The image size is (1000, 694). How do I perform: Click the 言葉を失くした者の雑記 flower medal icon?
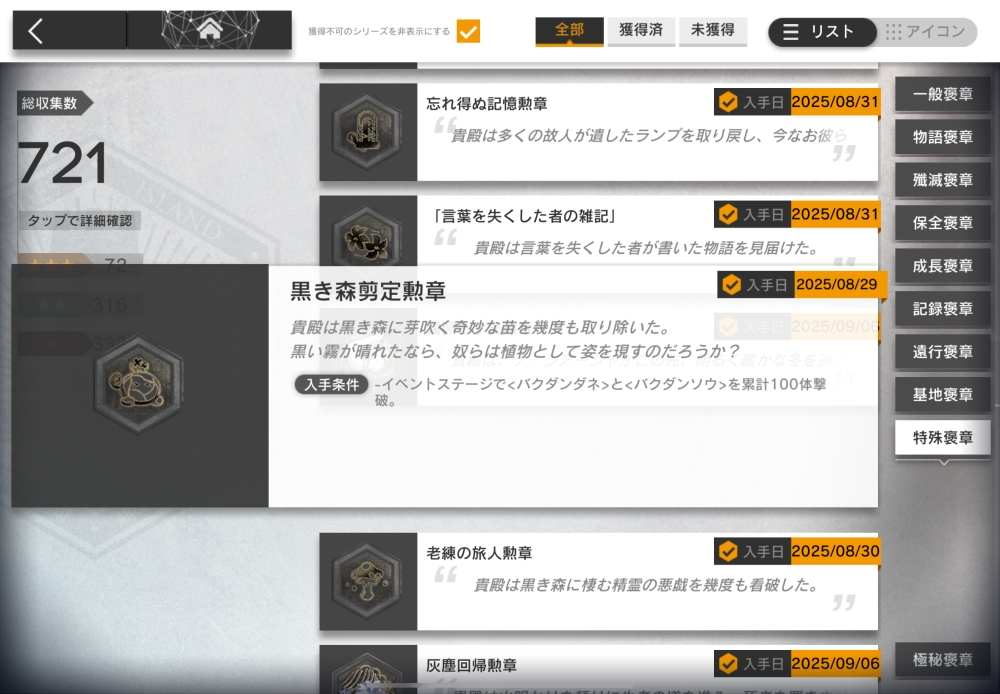pos(367,237)
